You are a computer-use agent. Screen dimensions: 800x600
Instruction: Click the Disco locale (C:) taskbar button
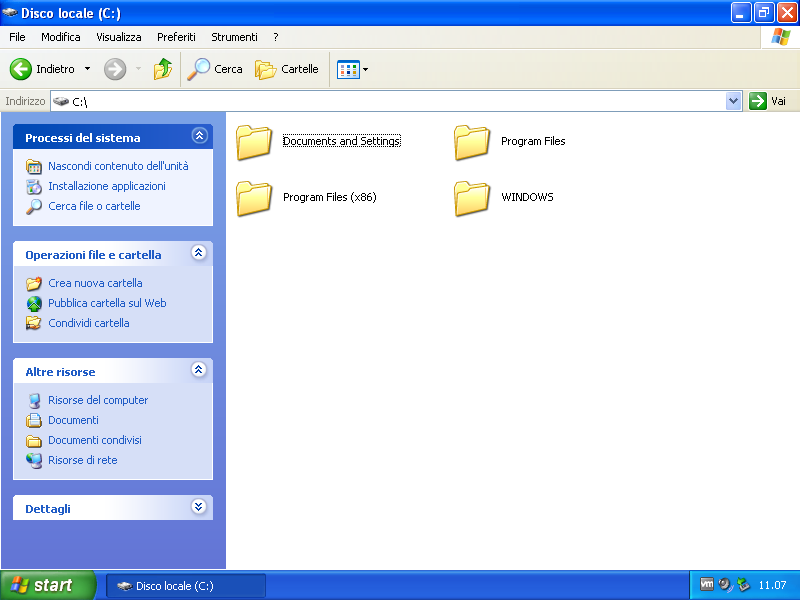pos(186,586)
